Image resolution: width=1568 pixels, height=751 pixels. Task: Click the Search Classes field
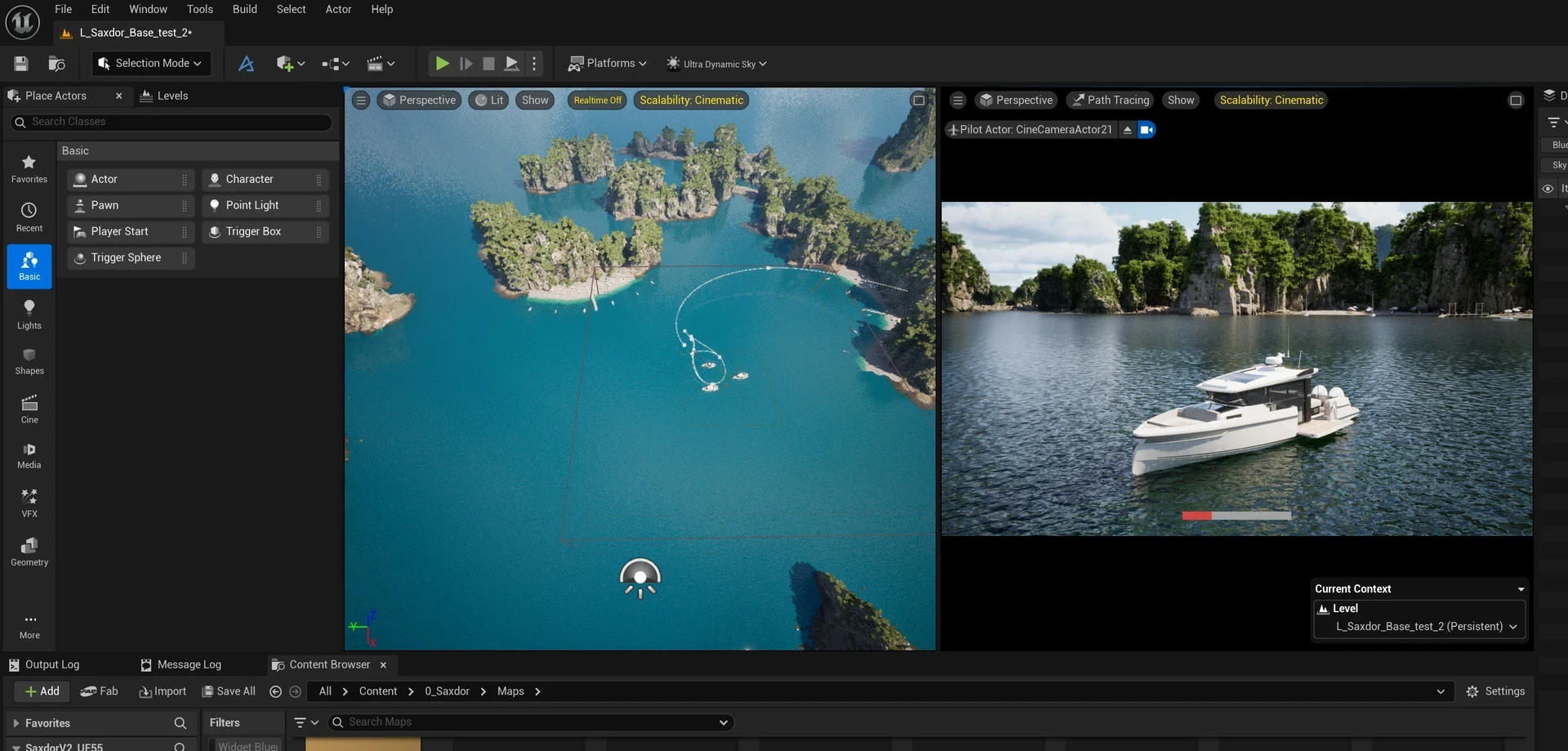171,122
